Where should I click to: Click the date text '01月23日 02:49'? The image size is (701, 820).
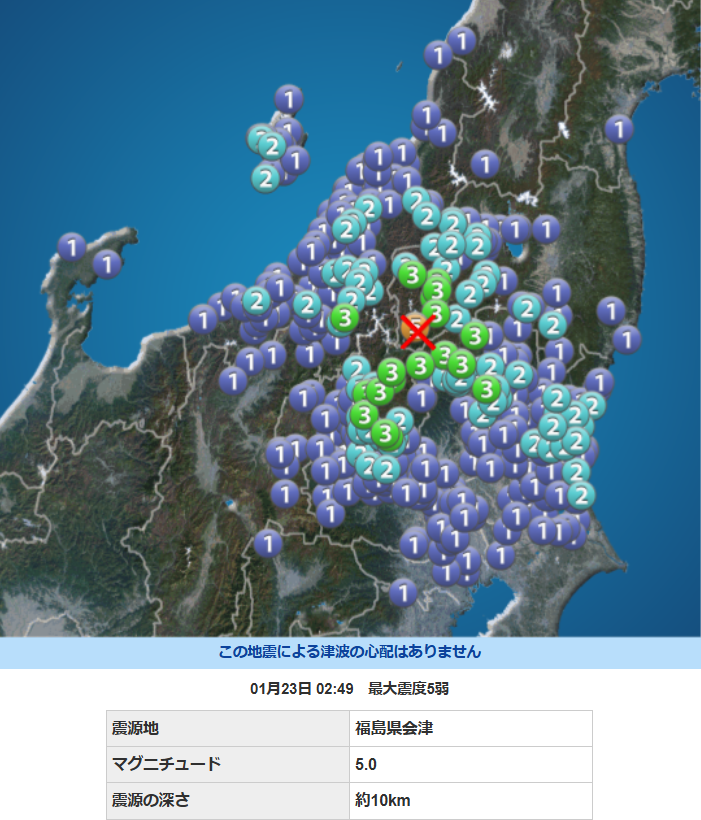coord(302,689)
